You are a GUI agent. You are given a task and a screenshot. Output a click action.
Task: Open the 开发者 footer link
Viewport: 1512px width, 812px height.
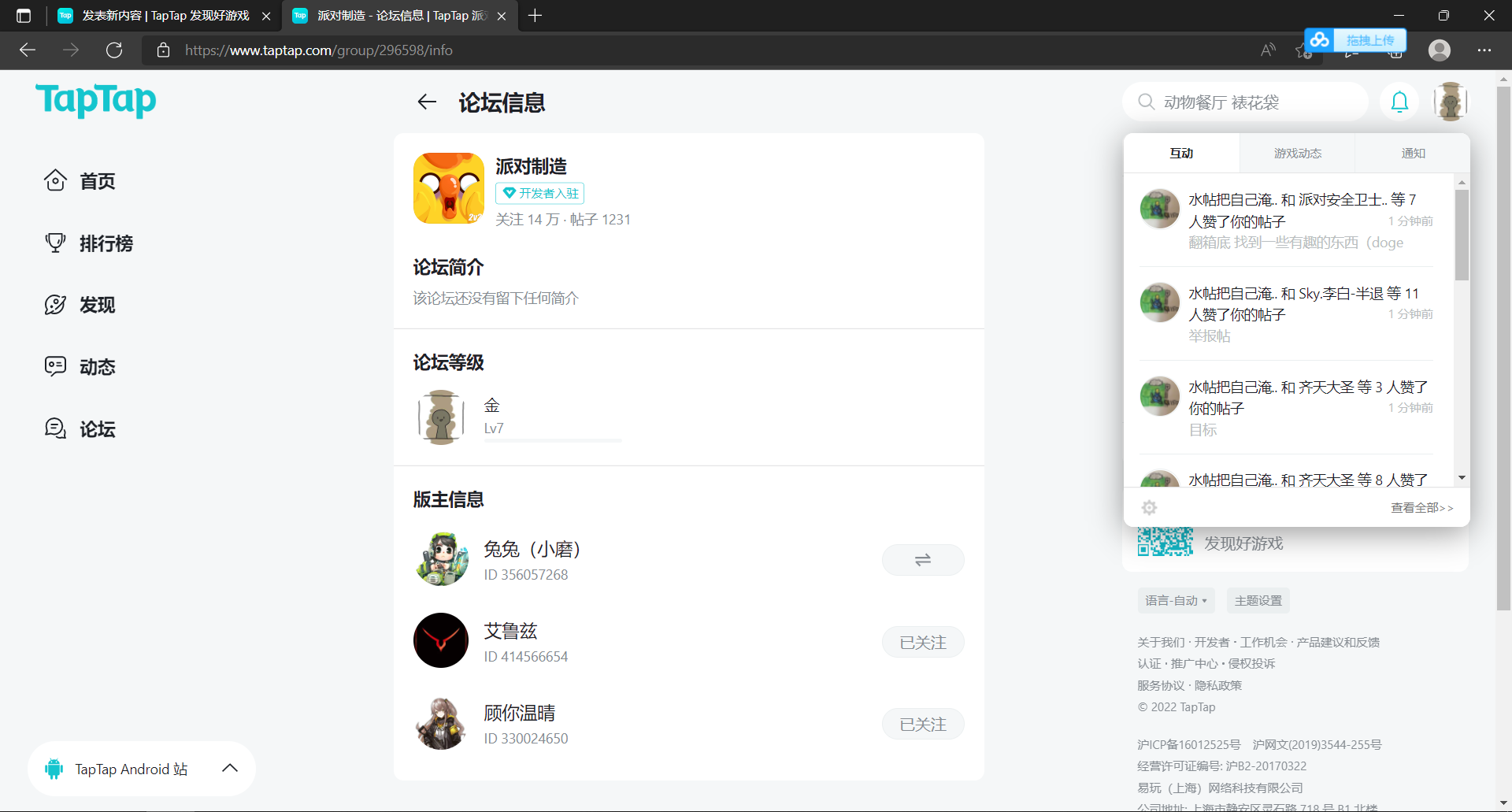(x=1212, y=642)
